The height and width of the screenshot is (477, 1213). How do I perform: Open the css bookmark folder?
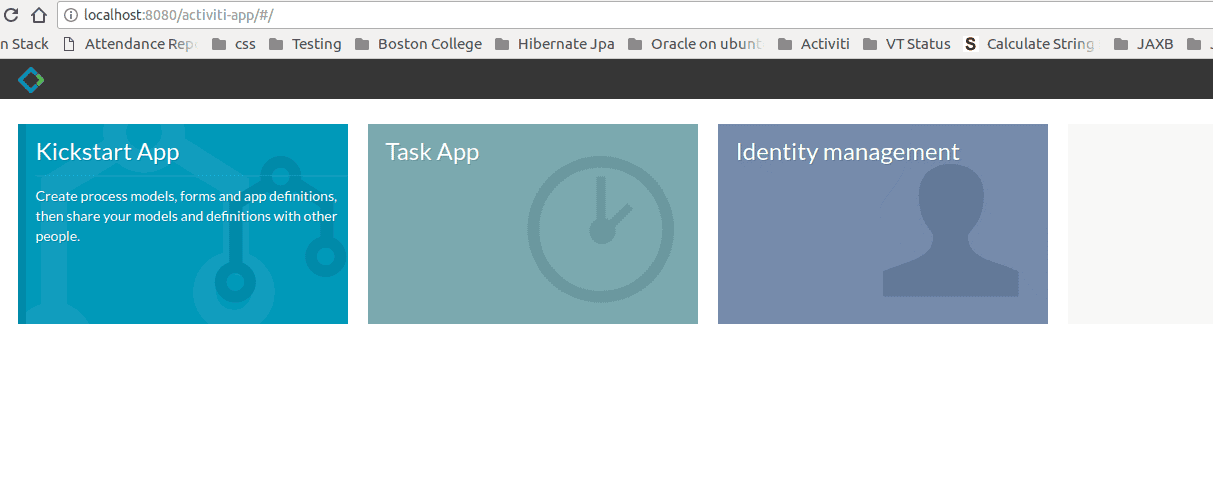pos(234,44)
